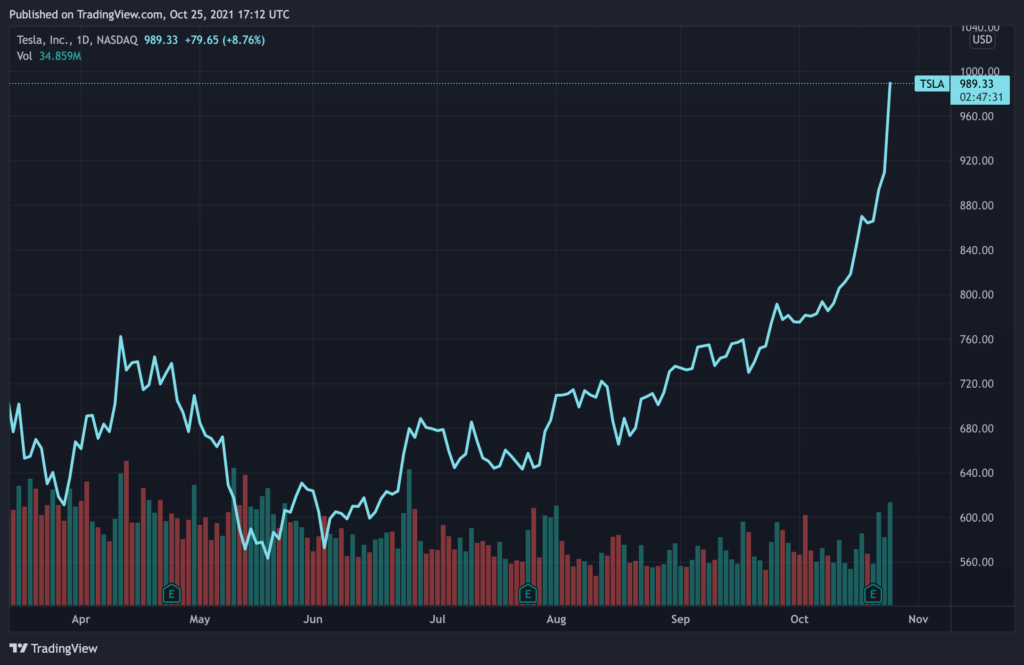This screenshot has height=665, width=1024.
Task: Click the 560.00 price axis label
Action: click(976, 562)
